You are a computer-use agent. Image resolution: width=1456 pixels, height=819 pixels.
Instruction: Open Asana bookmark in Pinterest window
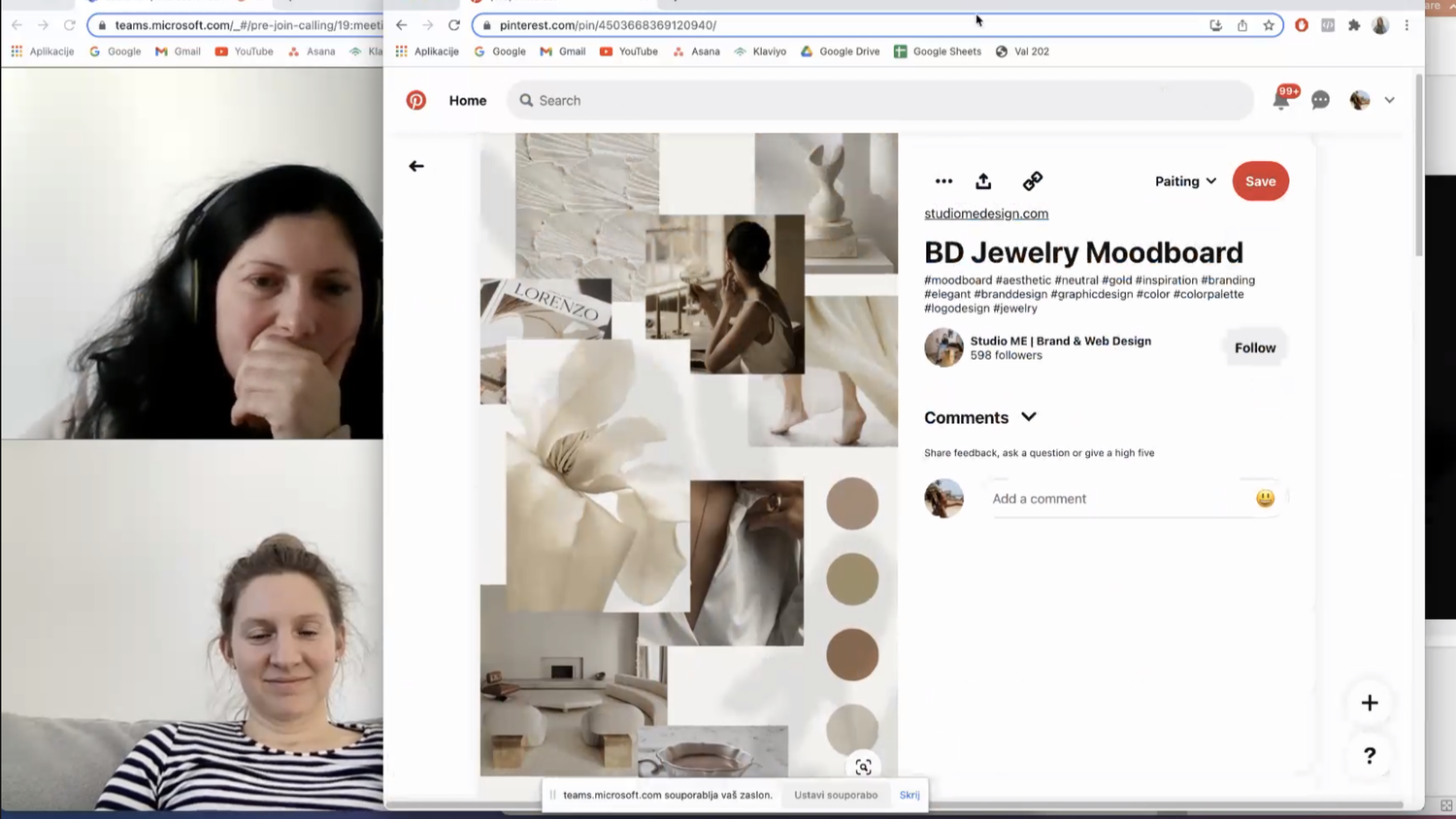click(x=697, y=51)
